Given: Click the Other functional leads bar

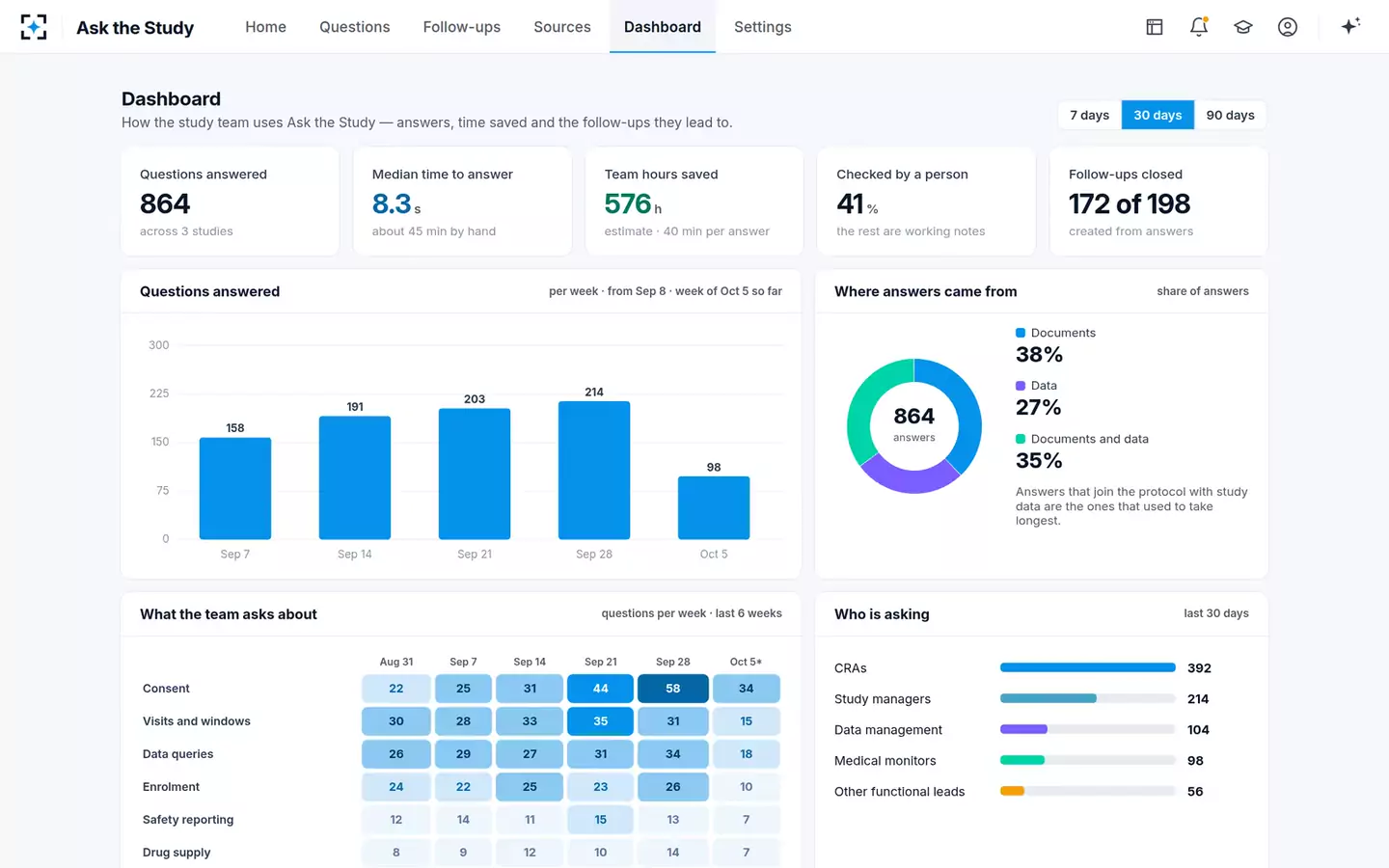Looking at the screenshot, I should pos(1087,791).
